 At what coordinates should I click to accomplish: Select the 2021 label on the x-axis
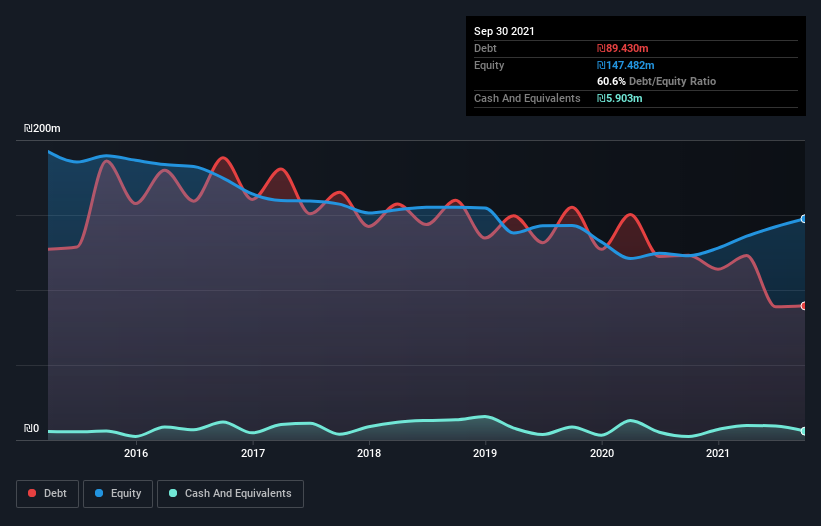718,453
